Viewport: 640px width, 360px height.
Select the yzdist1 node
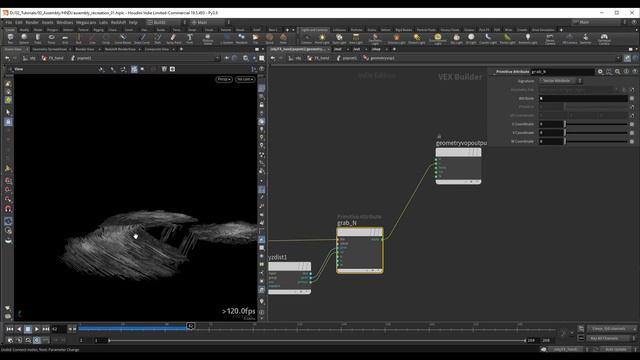pos(289,278)
